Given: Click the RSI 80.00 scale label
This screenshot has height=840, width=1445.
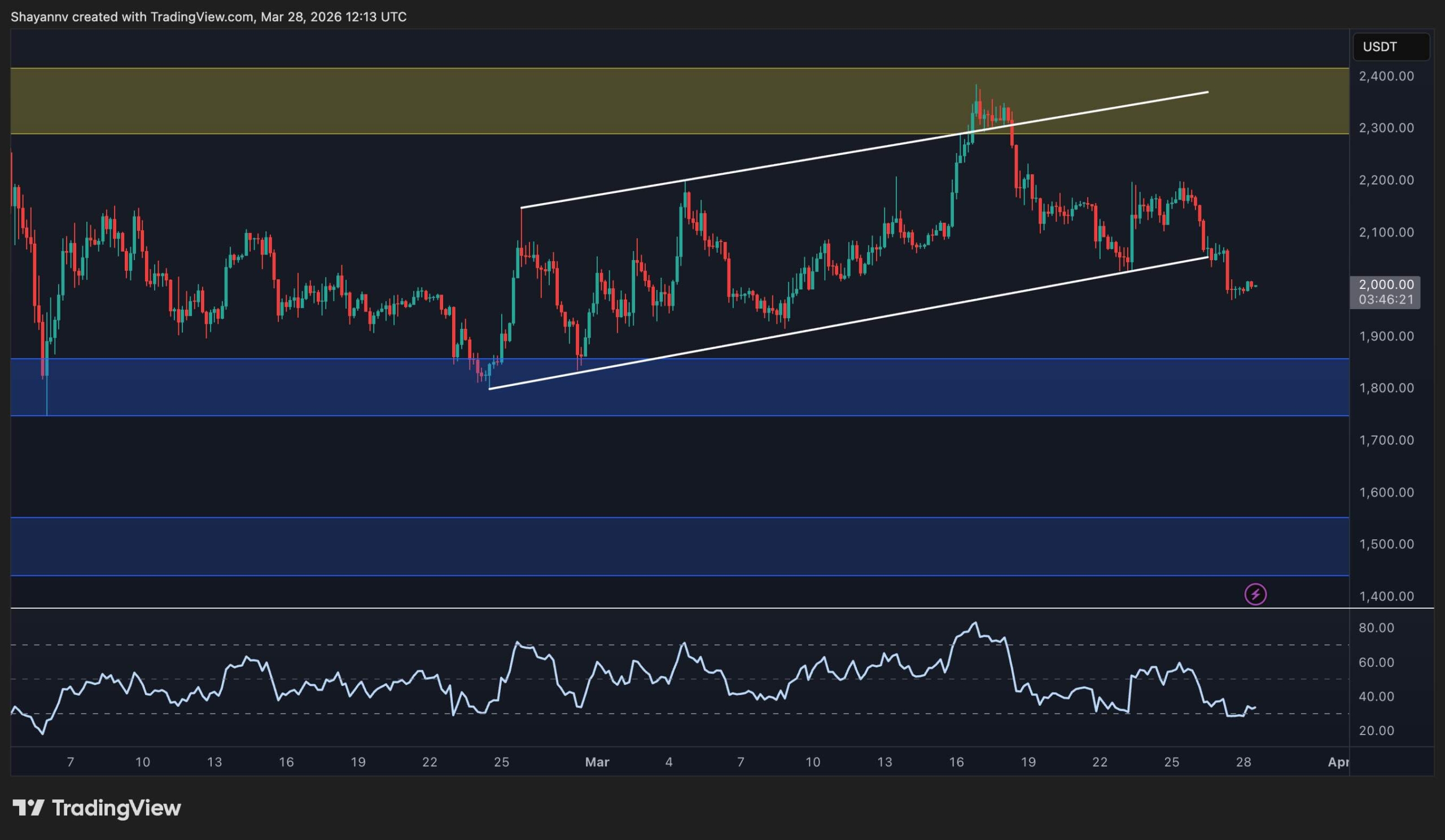Looking at the screenshot, I should pos(1376,628).
